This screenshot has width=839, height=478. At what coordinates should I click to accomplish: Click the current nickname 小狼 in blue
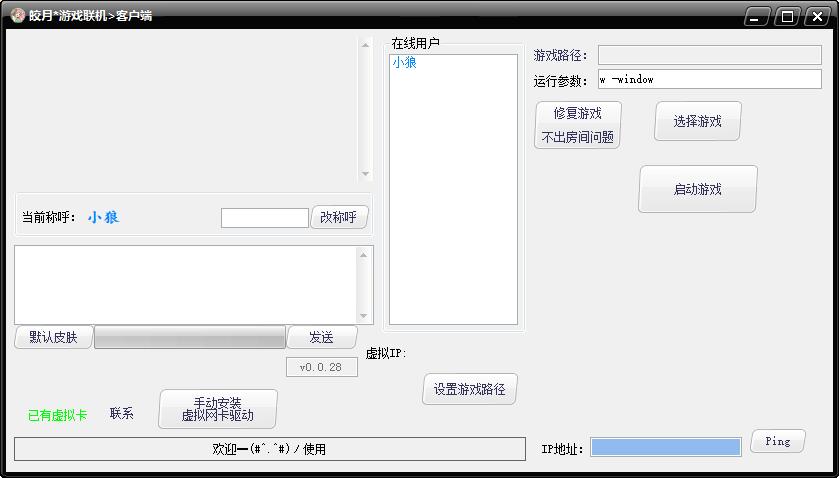104,217
